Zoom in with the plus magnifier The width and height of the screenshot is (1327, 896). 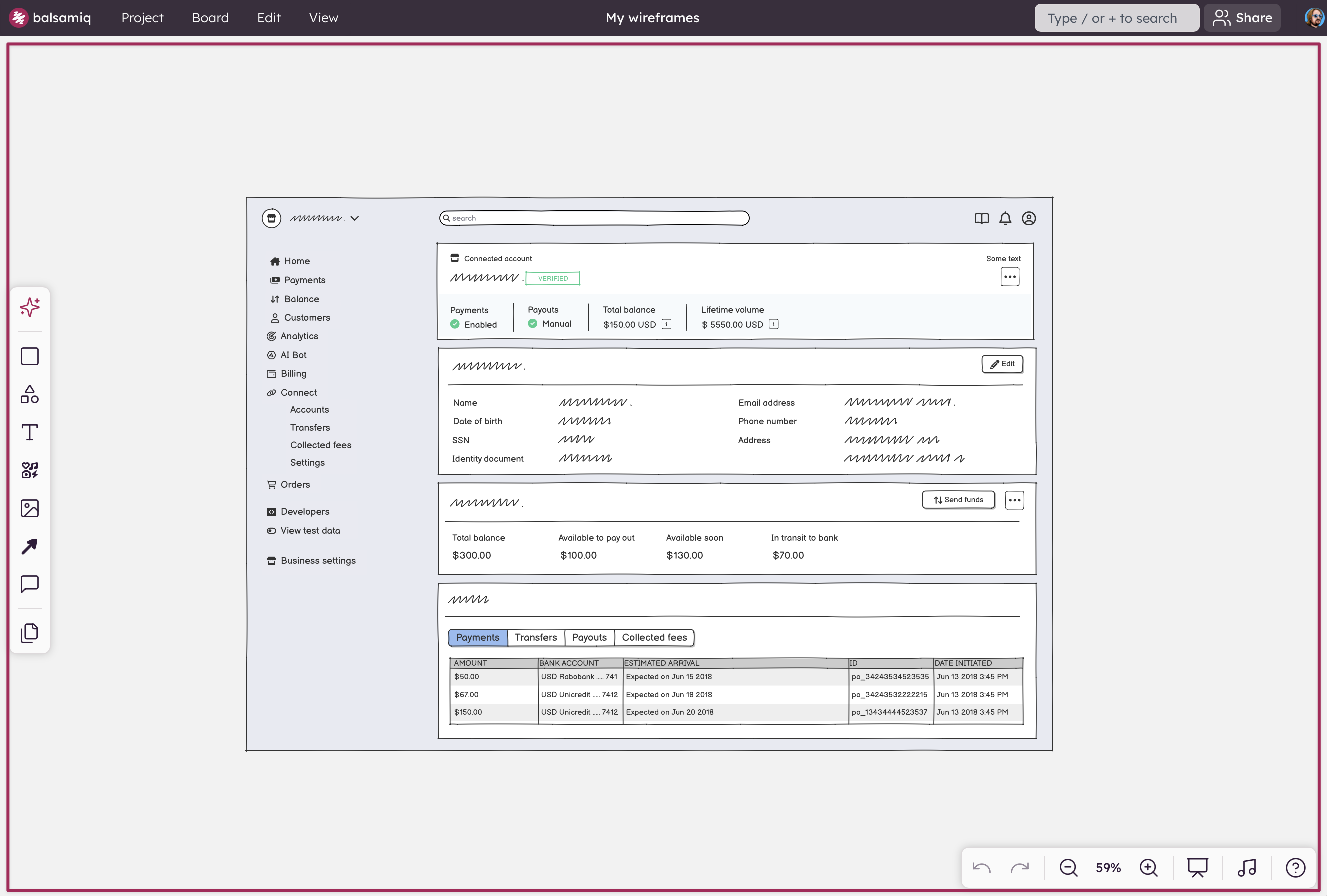pos(1149,868)
